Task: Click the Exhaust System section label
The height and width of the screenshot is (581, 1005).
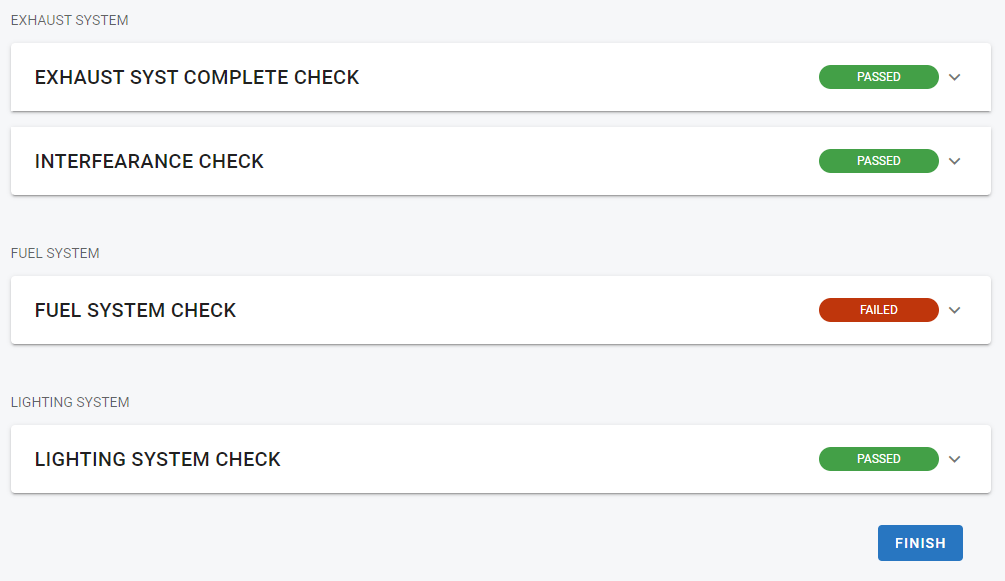Action: pyautogui.click(x=69, y=20)
